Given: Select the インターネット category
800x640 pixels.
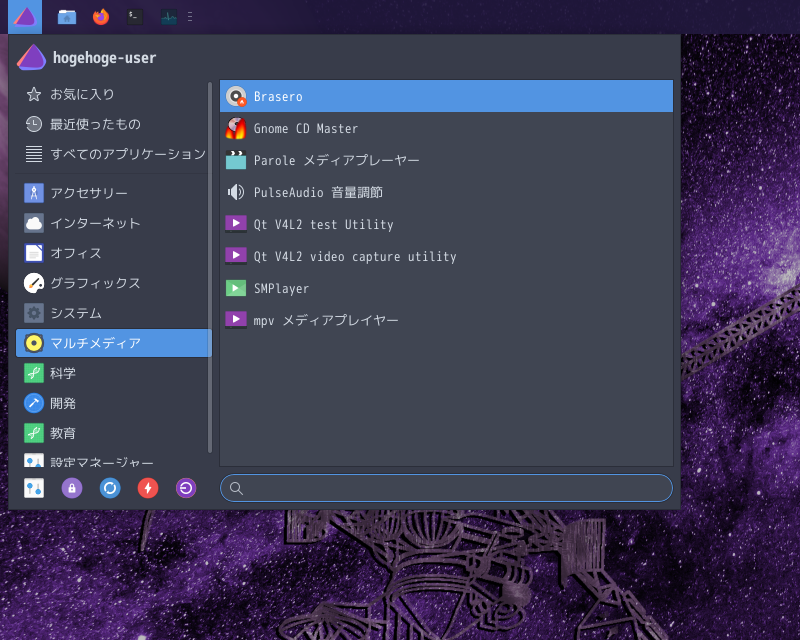Looking at the screenshot, I should tap(113, 223).
